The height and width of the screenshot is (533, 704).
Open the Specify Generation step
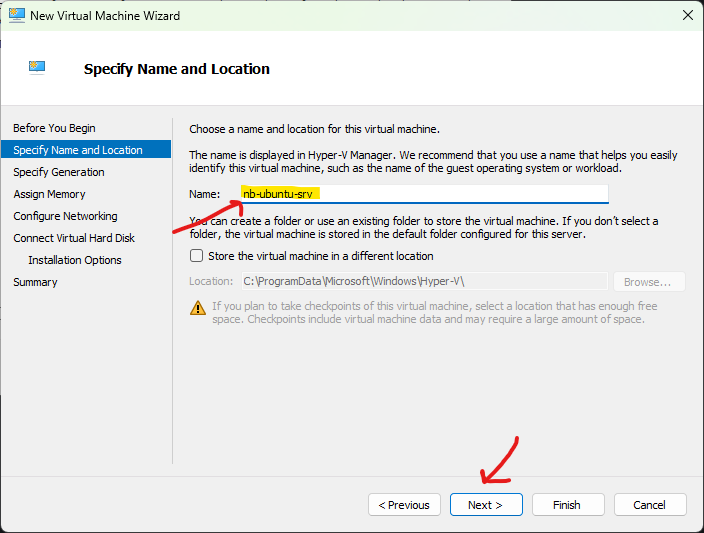tap(58, 172)
